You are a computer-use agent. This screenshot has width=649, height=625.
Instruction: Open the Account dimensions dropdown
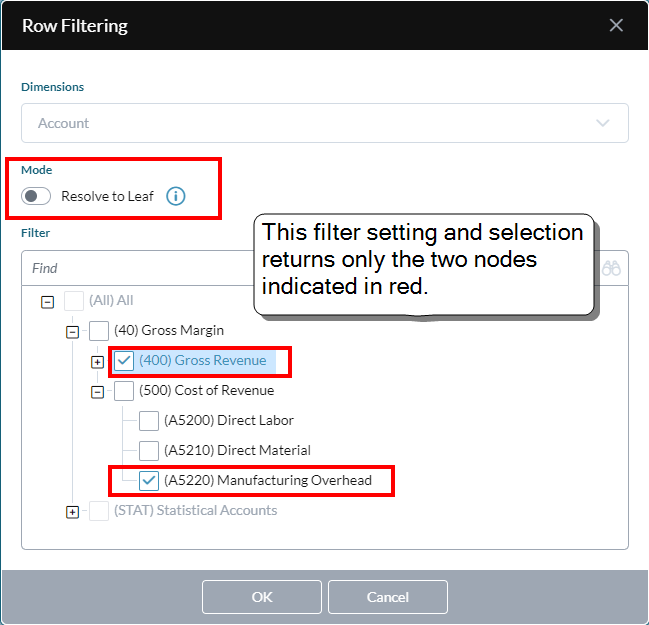pos(325,123)
